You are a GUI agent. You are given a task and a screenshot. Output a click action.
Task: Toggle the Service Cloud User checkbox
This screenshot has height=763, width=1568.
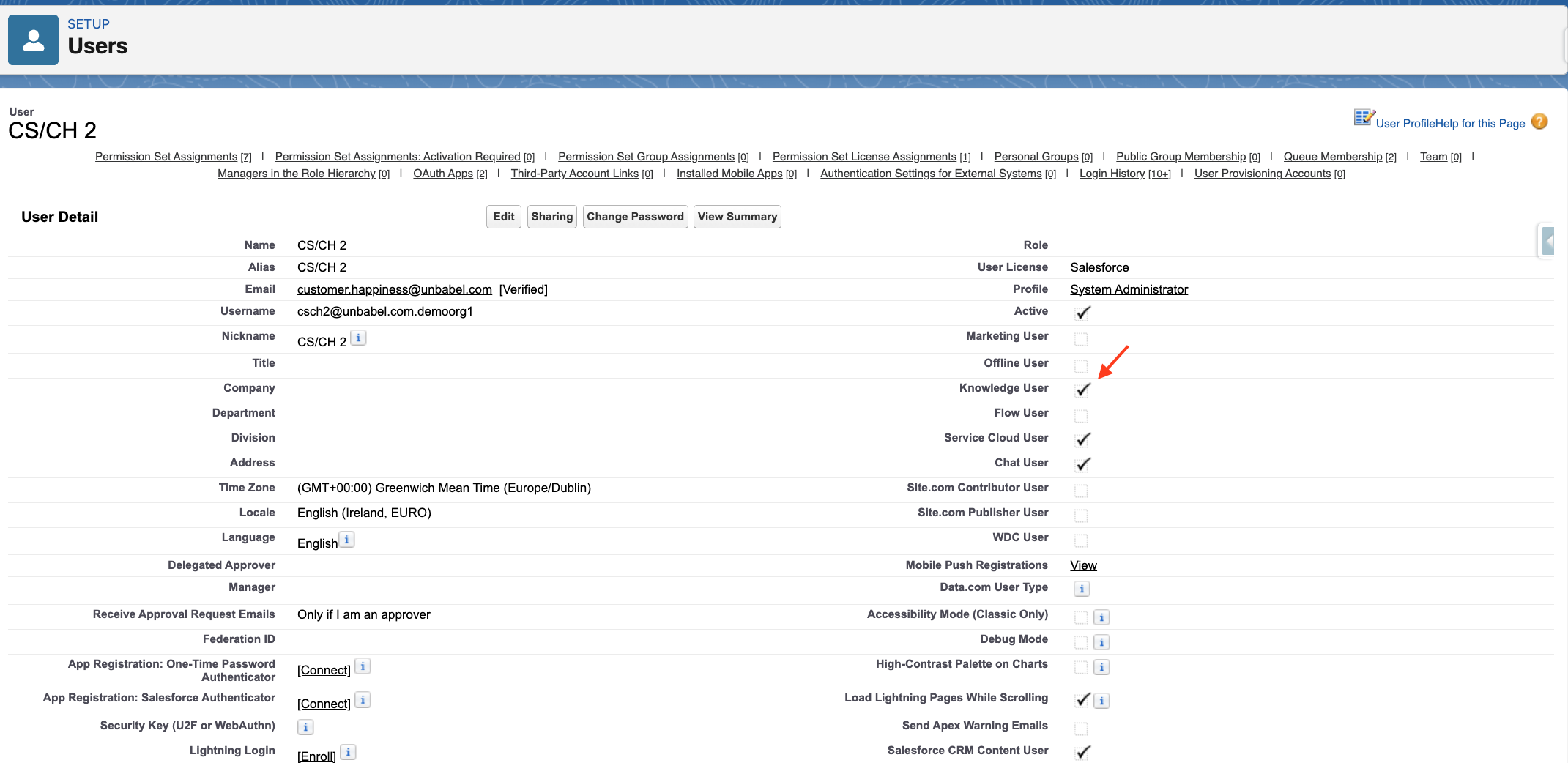coord(1082,439)
